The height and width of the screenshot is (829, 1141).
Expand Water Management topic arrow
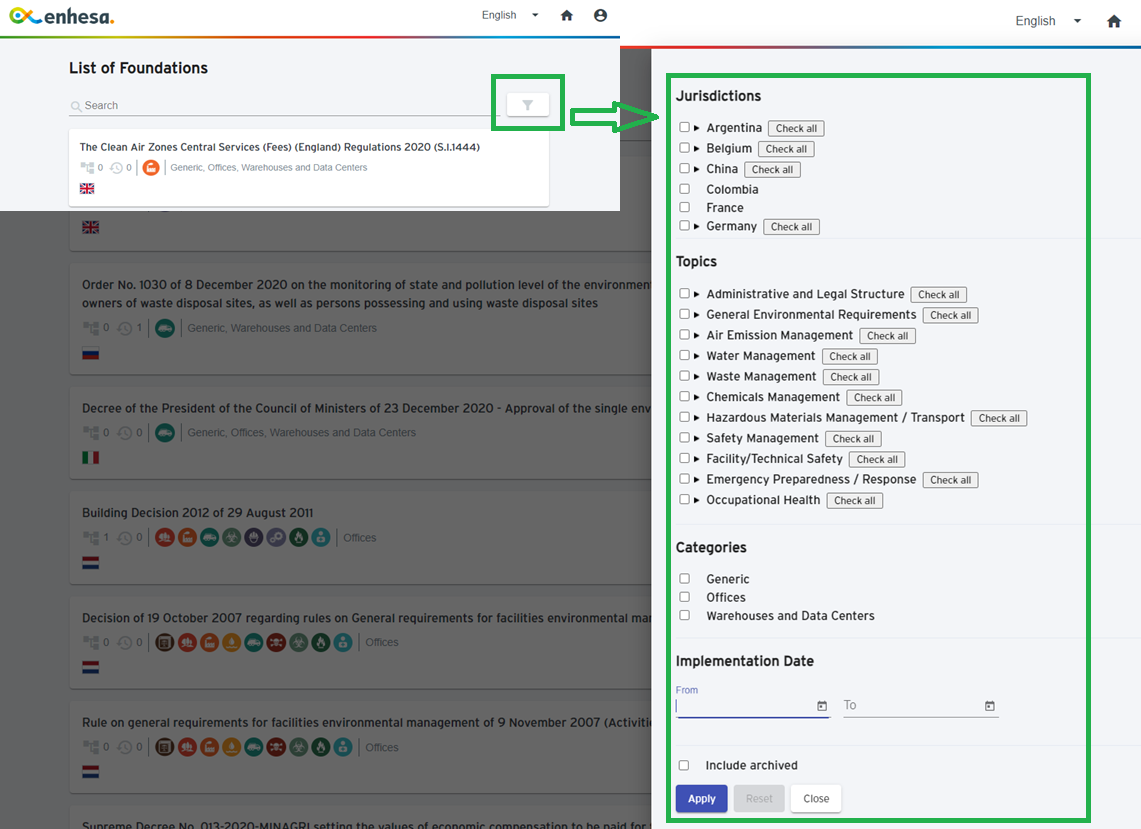696,356
